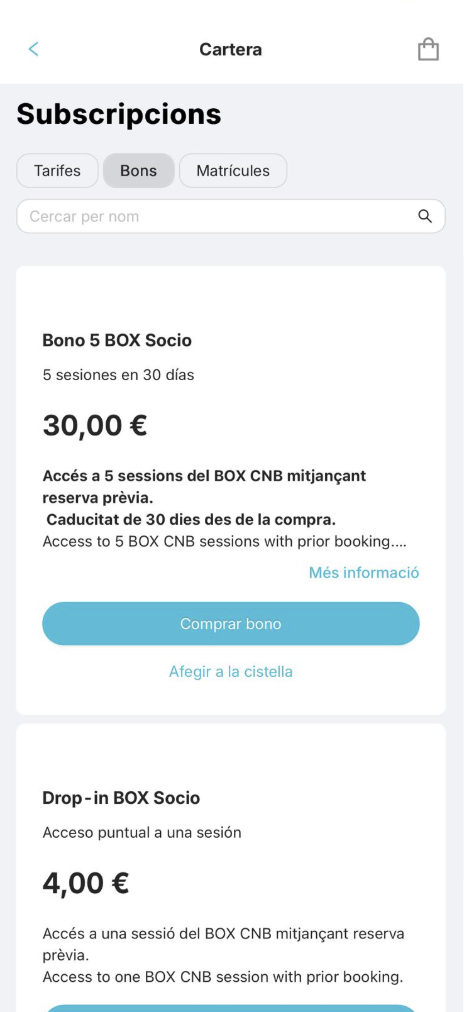This screenshot has width=464, height=1012.
Task: Select the Bons tab
Action: coord(139,170)
